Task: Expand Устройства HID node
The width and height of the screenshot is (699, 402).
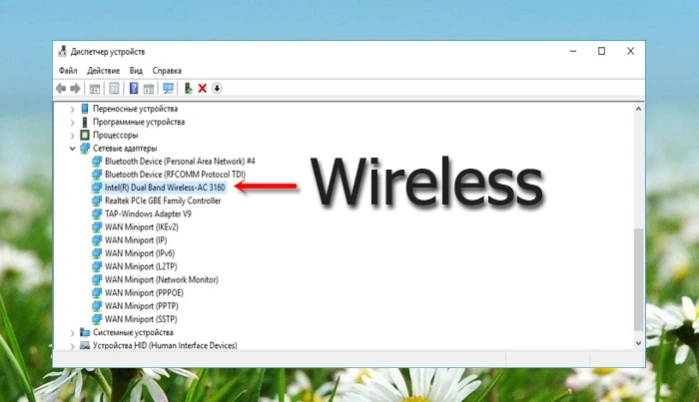Action: pos(72,345)
